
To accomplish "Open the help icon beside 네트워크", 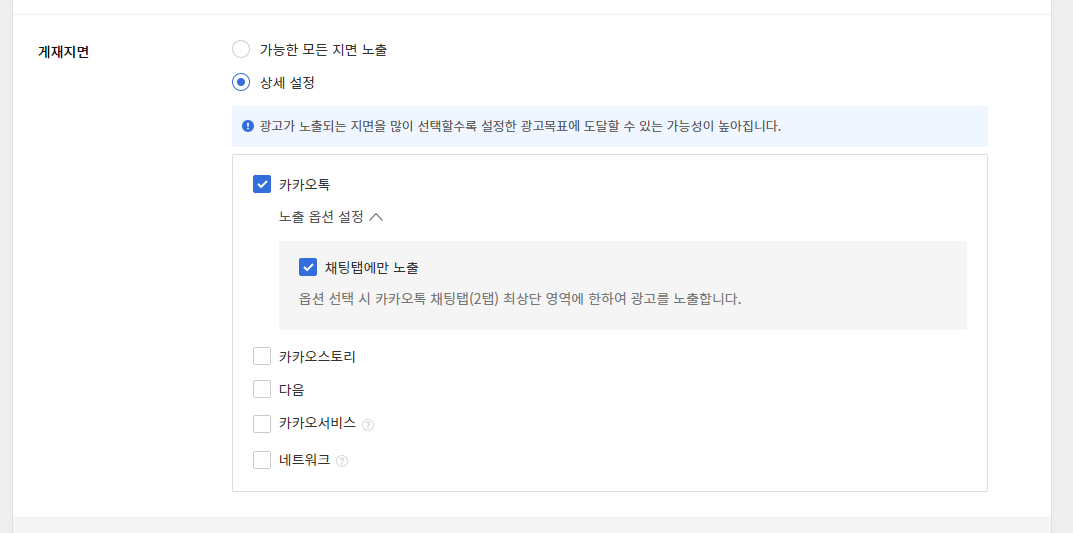I will [342, 461].
